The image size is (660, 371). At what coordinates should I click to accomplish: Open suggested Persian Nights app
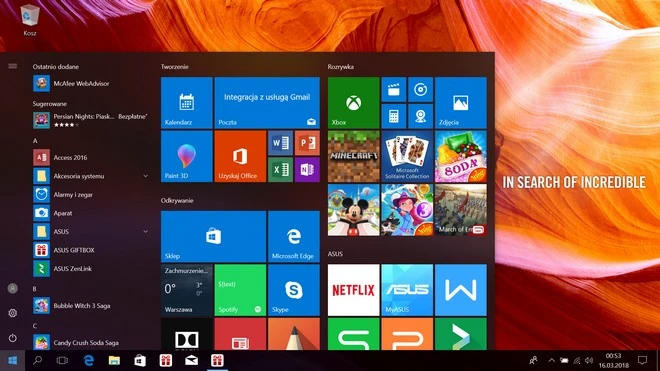click(91, 120)
